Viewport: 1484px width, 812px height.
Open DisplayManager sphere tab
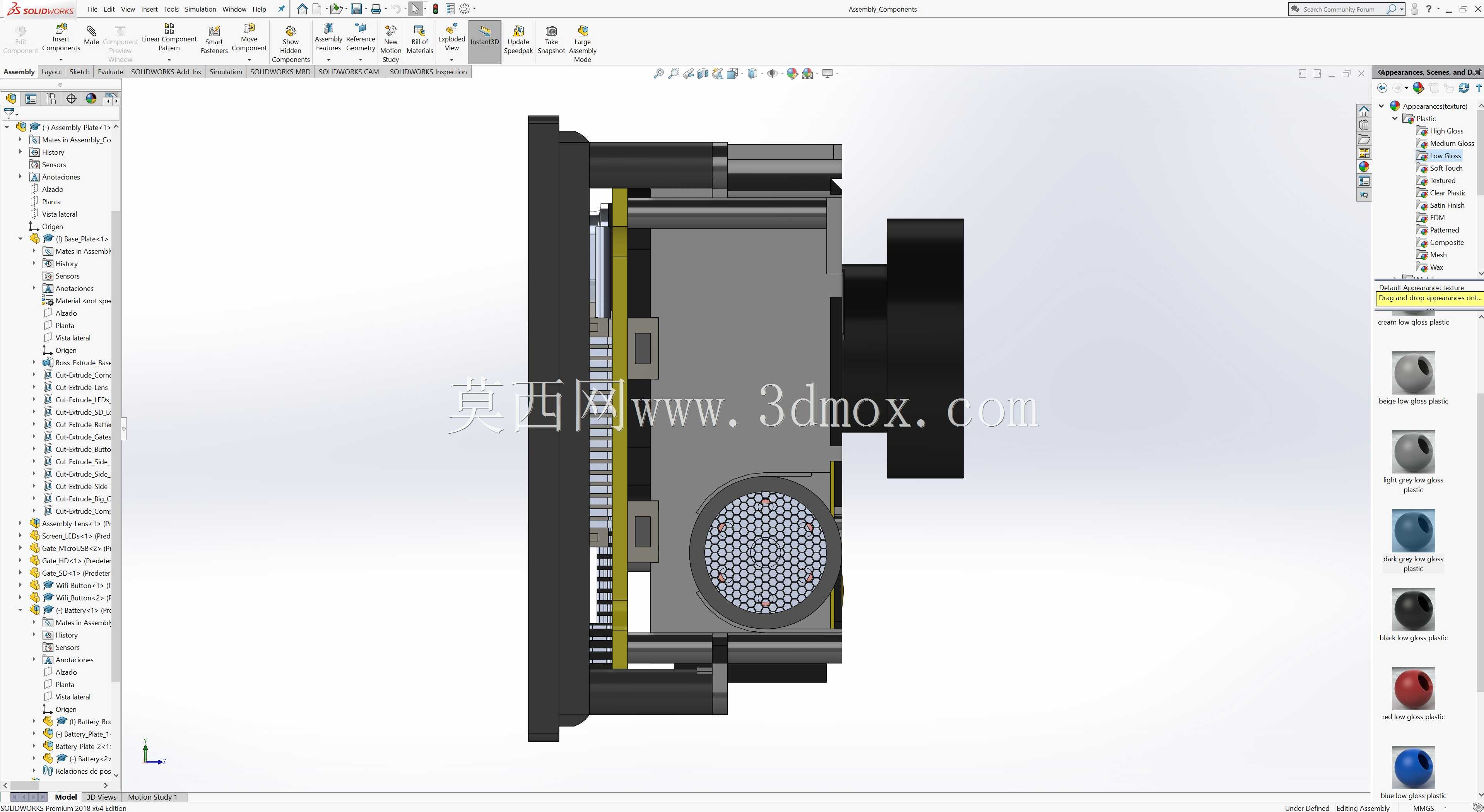(x=91, y=99)
